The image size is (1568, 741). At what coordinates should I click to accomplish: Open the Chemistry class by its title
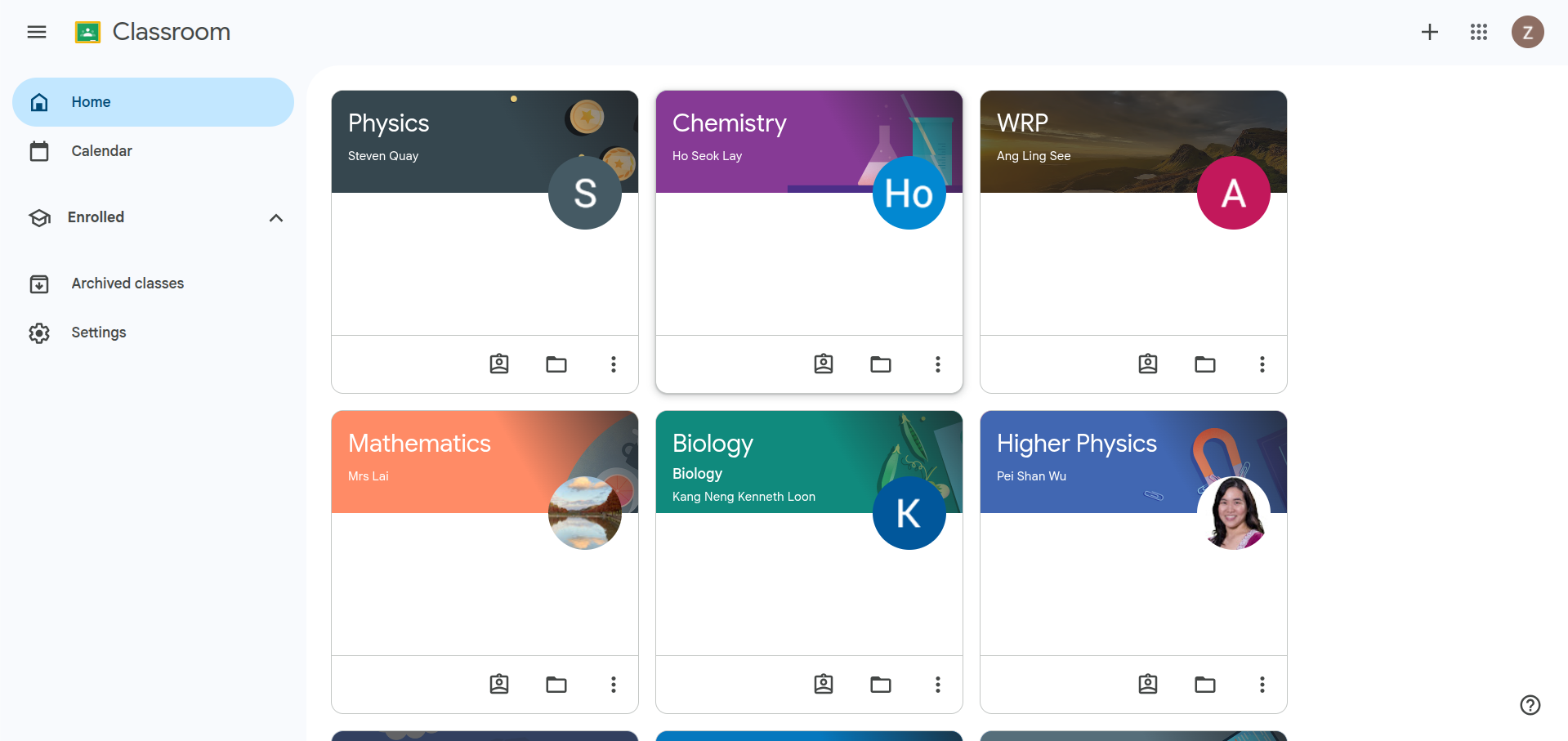tap(729, 123)
